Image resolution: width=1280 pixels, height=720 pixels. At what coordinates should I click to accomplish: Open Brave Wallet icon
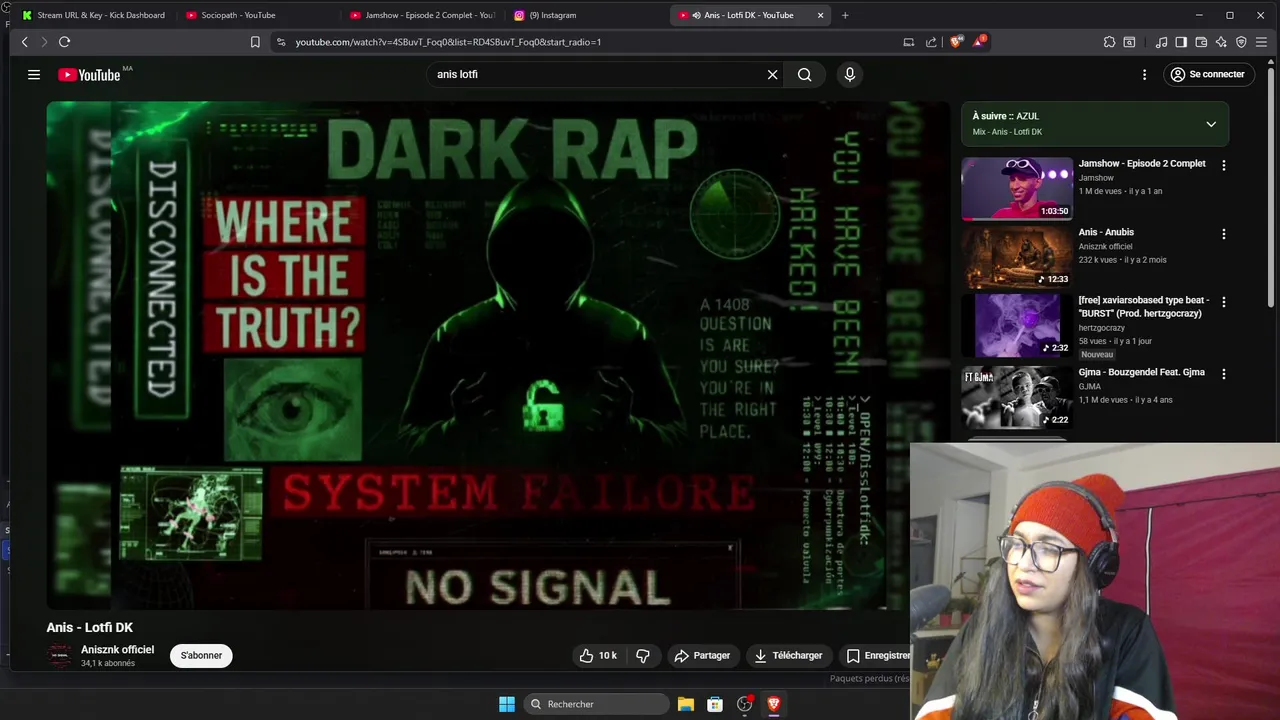(1201, 42)
